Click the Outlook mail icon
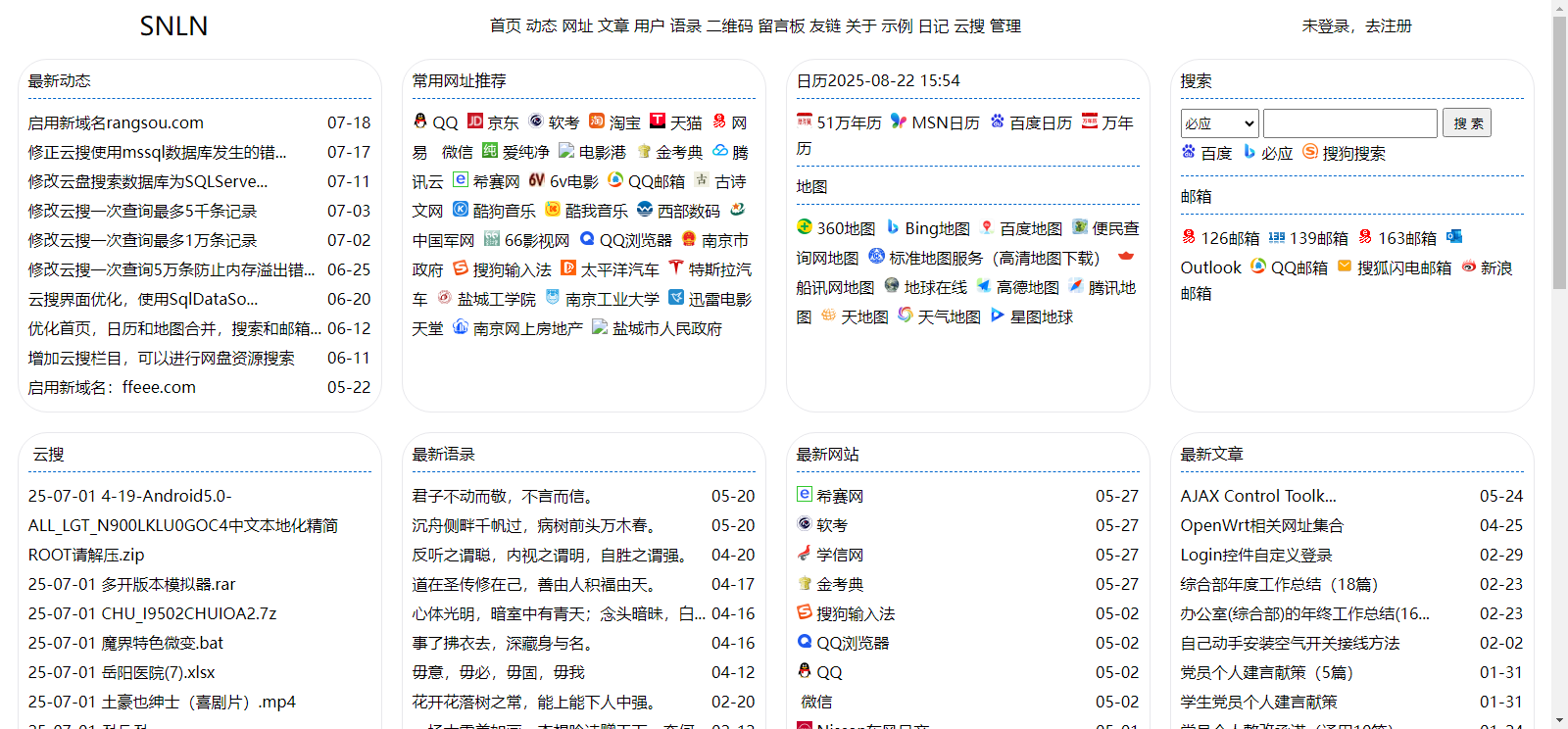Image resolution: width=1568 pixels, height=729 pixels. tap(1454, 237)
